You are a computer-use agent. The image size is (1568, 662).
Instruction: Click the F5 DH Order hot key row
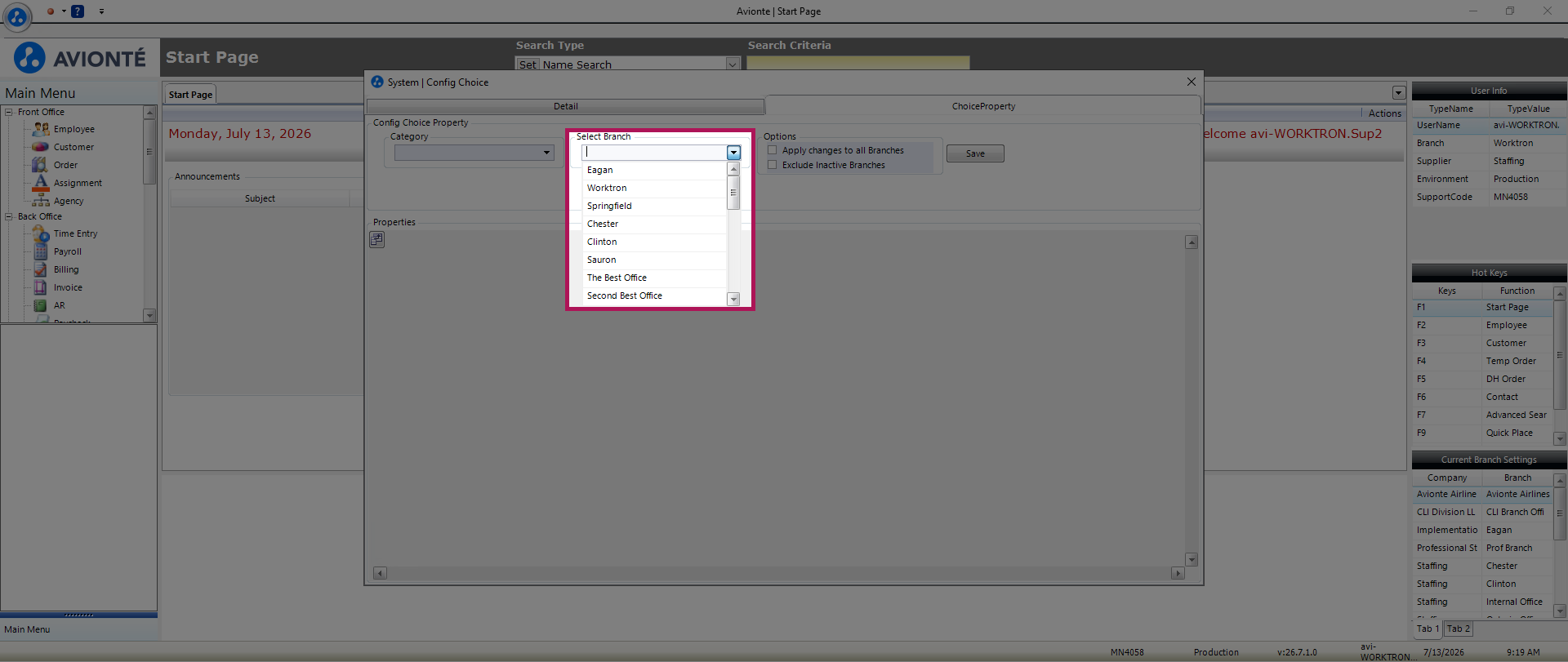1482,379
